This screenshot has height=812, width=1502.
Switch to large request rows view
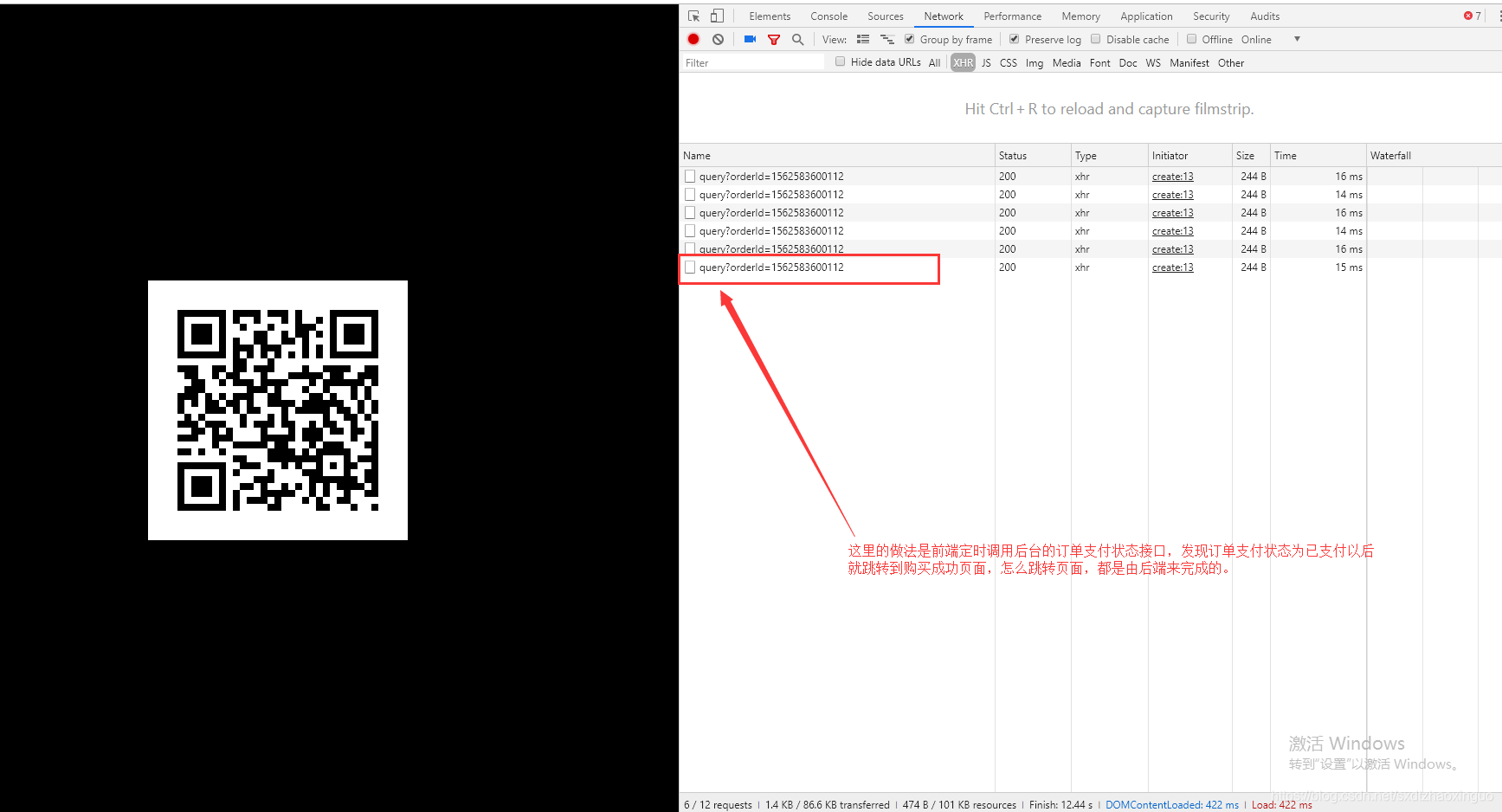tap(863, 39)
